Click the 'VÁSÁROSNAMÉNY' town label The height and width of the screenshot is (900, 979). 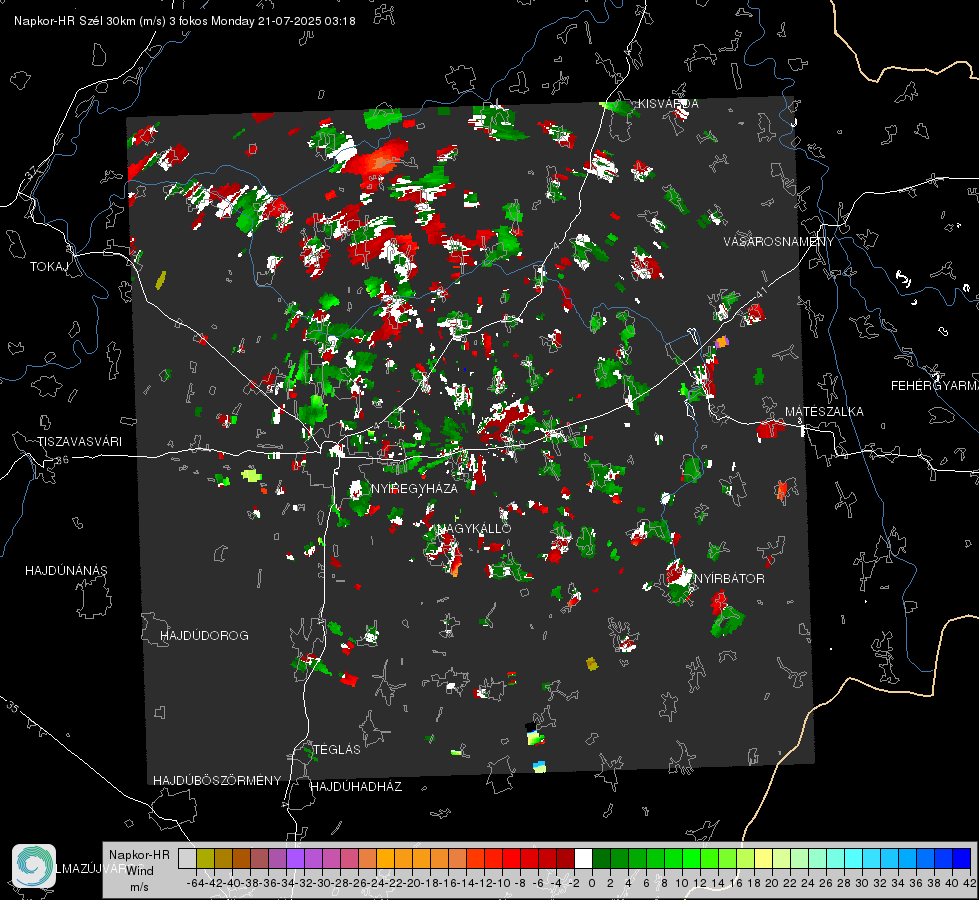tap(779, 241)
